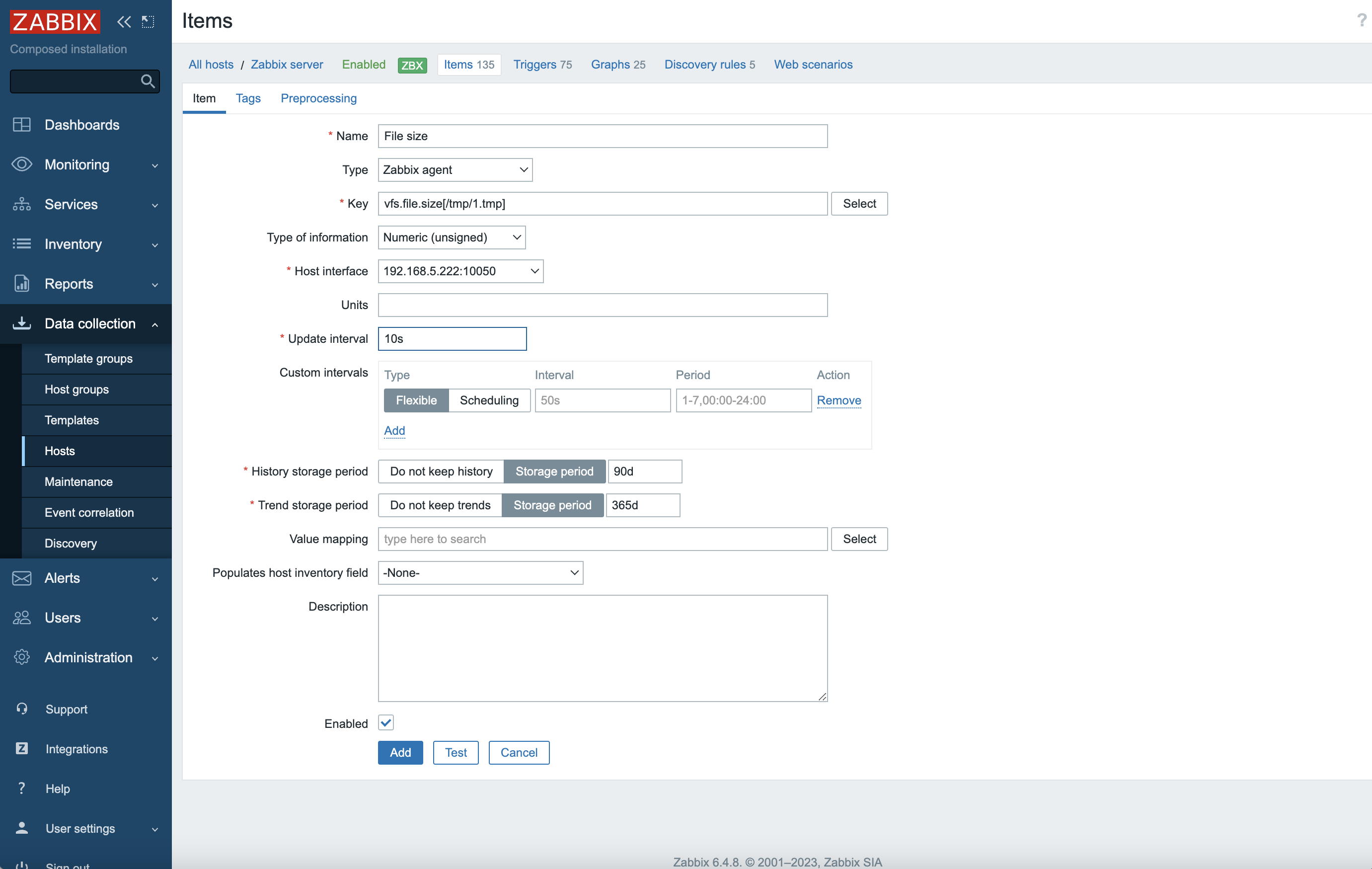Expand the Monitoring menu section

(85, 164)
